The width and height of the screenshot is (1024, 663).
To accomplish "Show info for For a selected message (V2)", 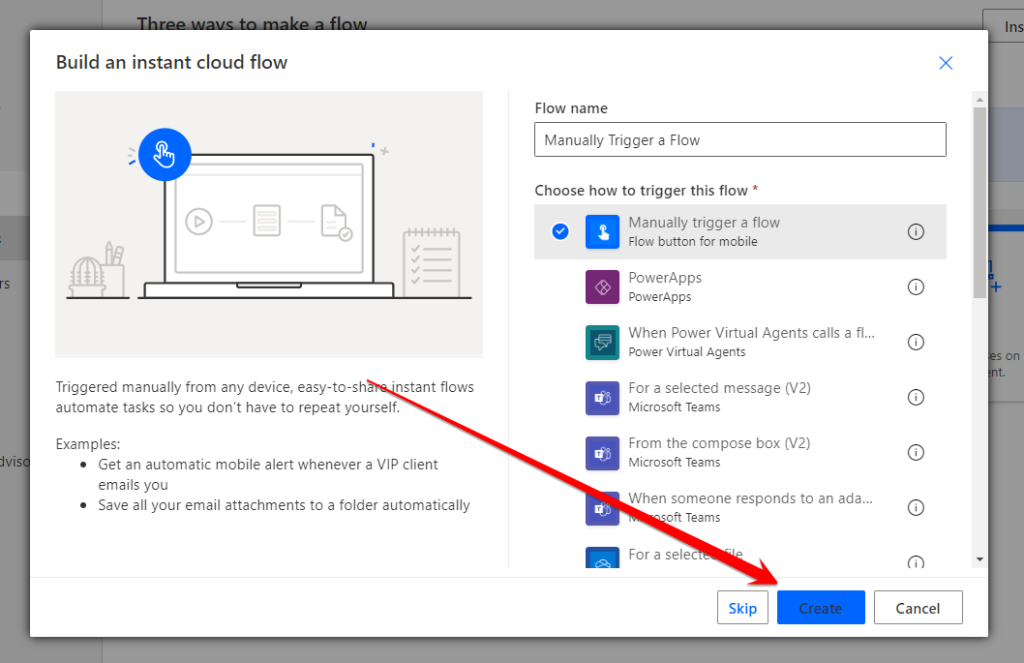I will [x=916, y=397].
